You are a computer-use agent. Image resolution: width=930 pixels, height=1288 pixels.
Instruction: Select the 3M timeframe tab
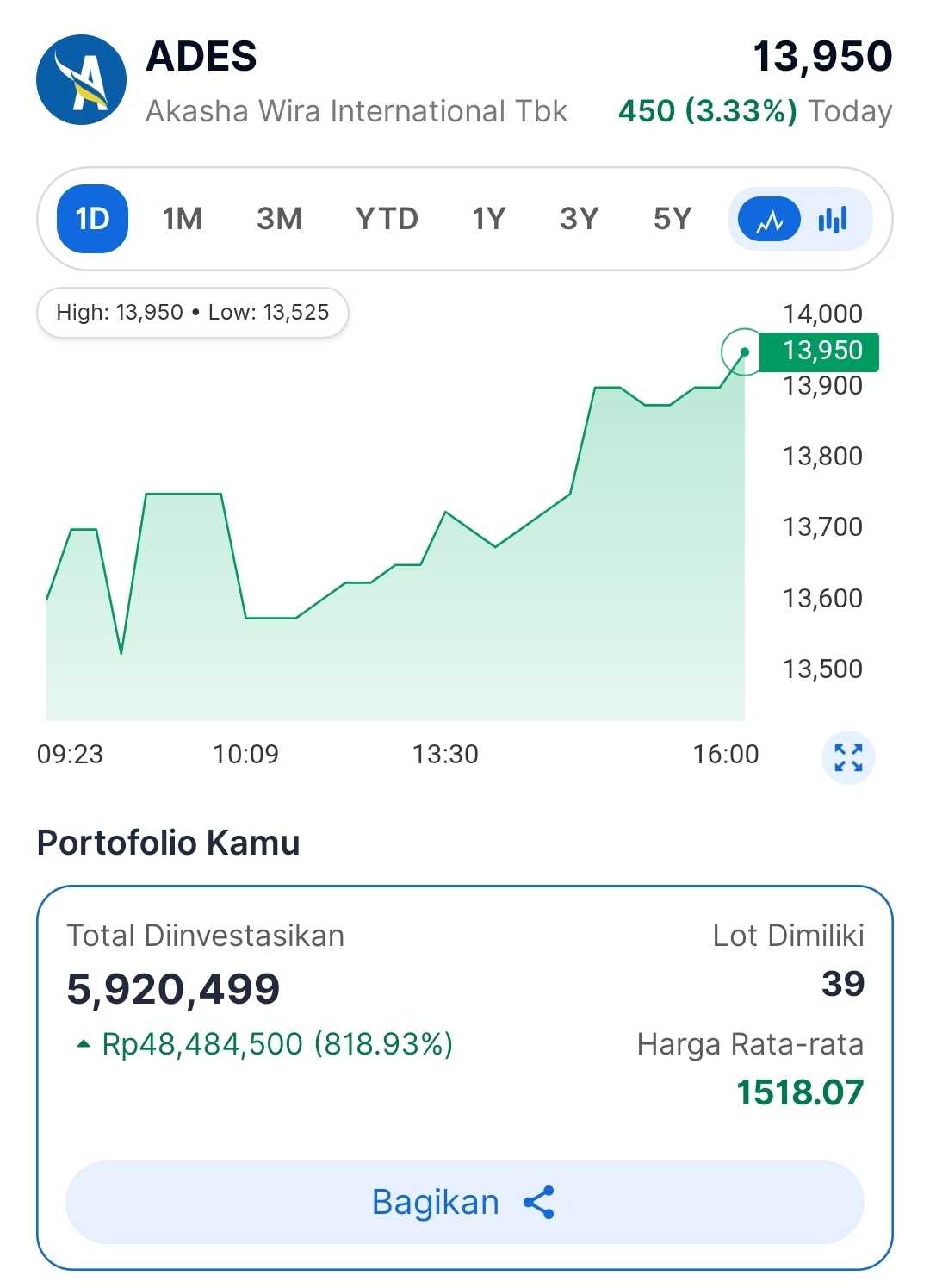tap(279, 219)
